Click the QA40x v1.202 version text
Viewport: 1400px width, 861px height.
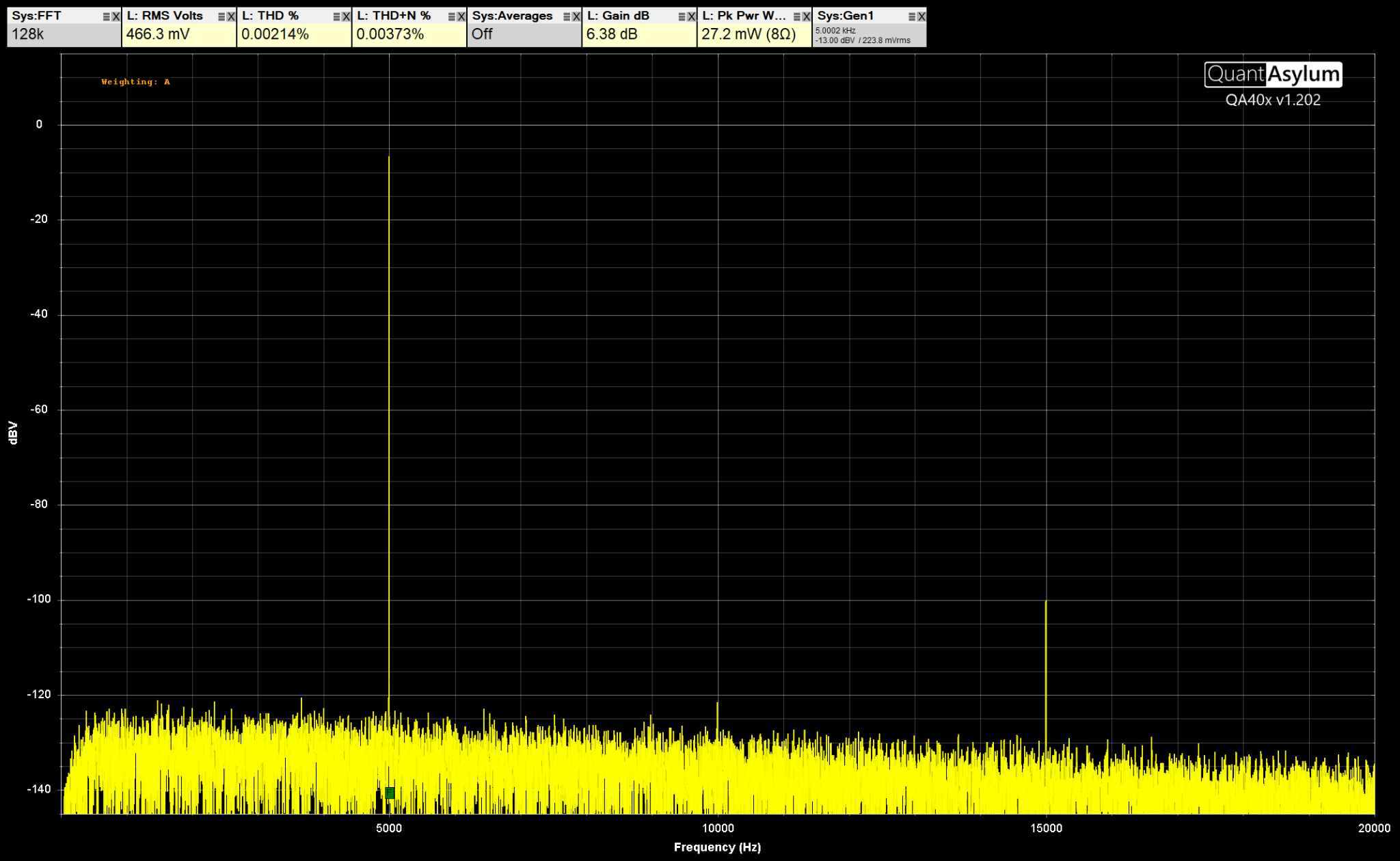coord(1273,100)
